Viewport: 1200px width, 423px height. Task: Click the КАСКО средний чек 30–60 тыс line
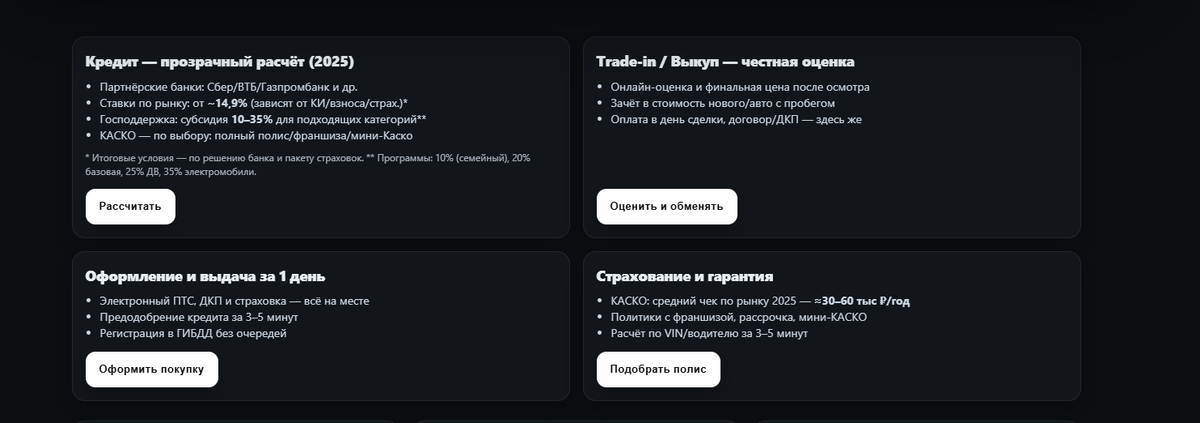coord(760,301)
